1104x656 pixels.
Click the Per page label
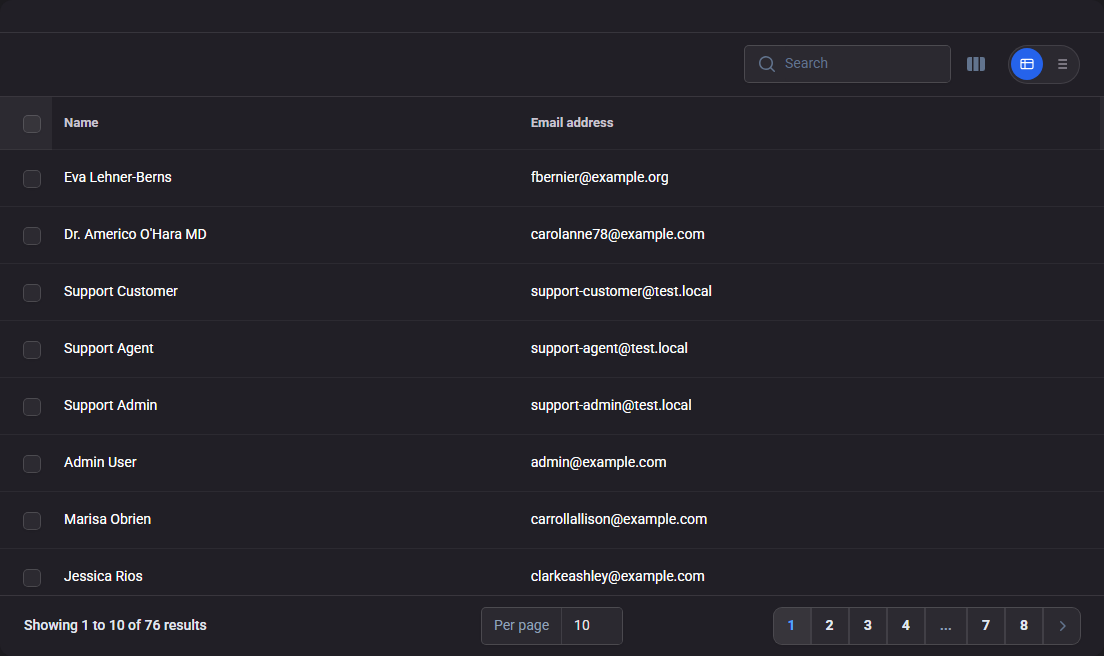click(521, 626)
